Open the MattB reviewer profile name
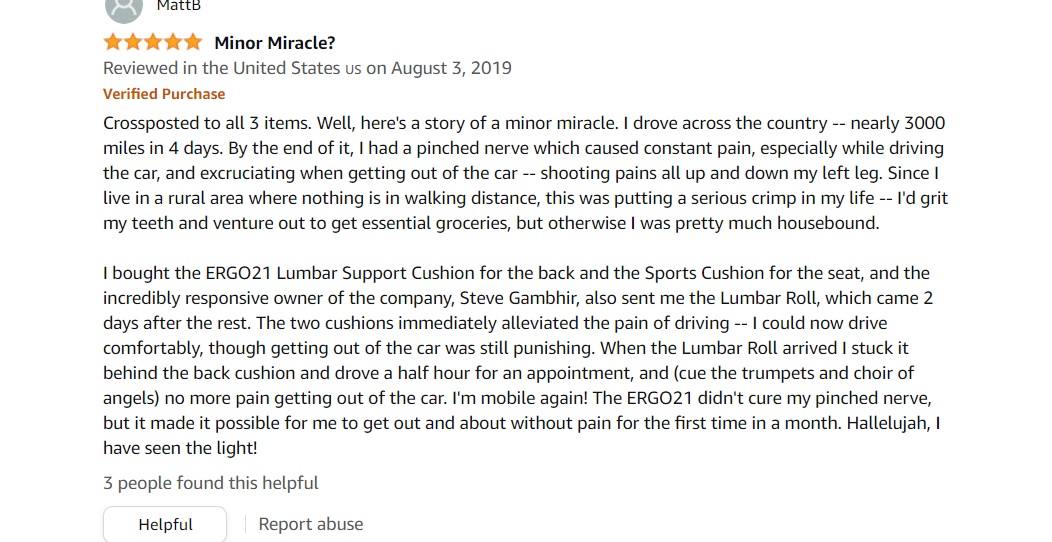Image resolution: width=1052 pixels, height=542 pixels. click(x=178, y=6)
